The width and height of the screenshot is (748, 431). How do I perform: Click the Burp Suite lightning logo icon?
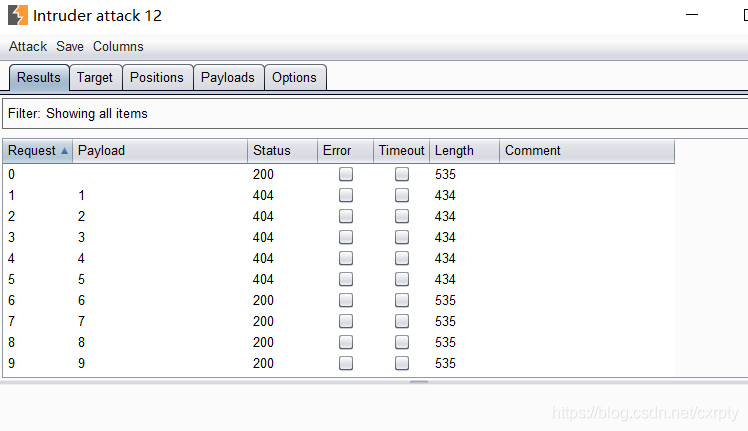click(18, 15)
